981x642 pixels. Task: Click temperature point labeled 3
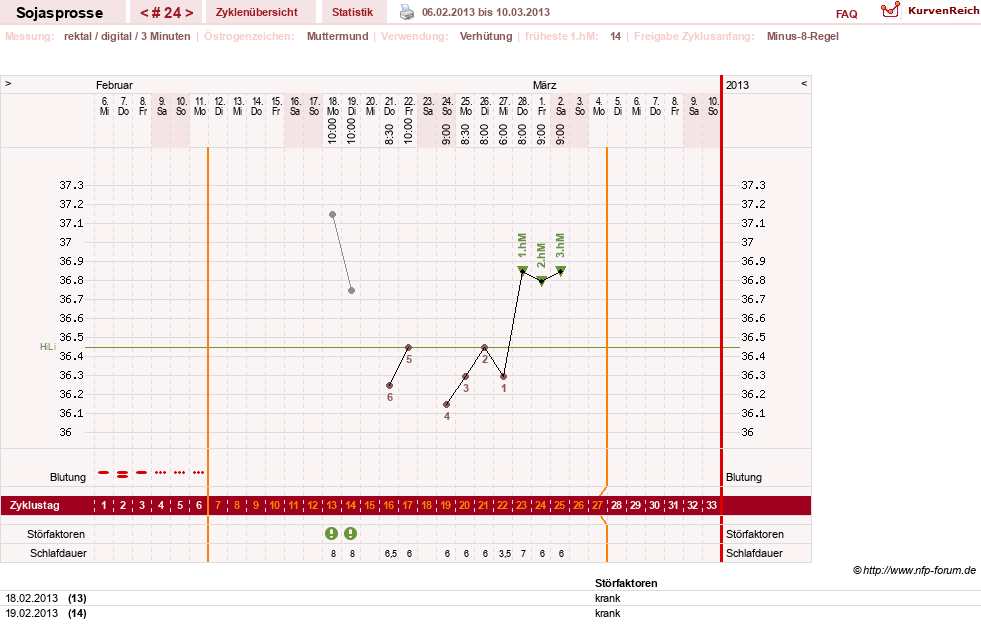(465, 376)
